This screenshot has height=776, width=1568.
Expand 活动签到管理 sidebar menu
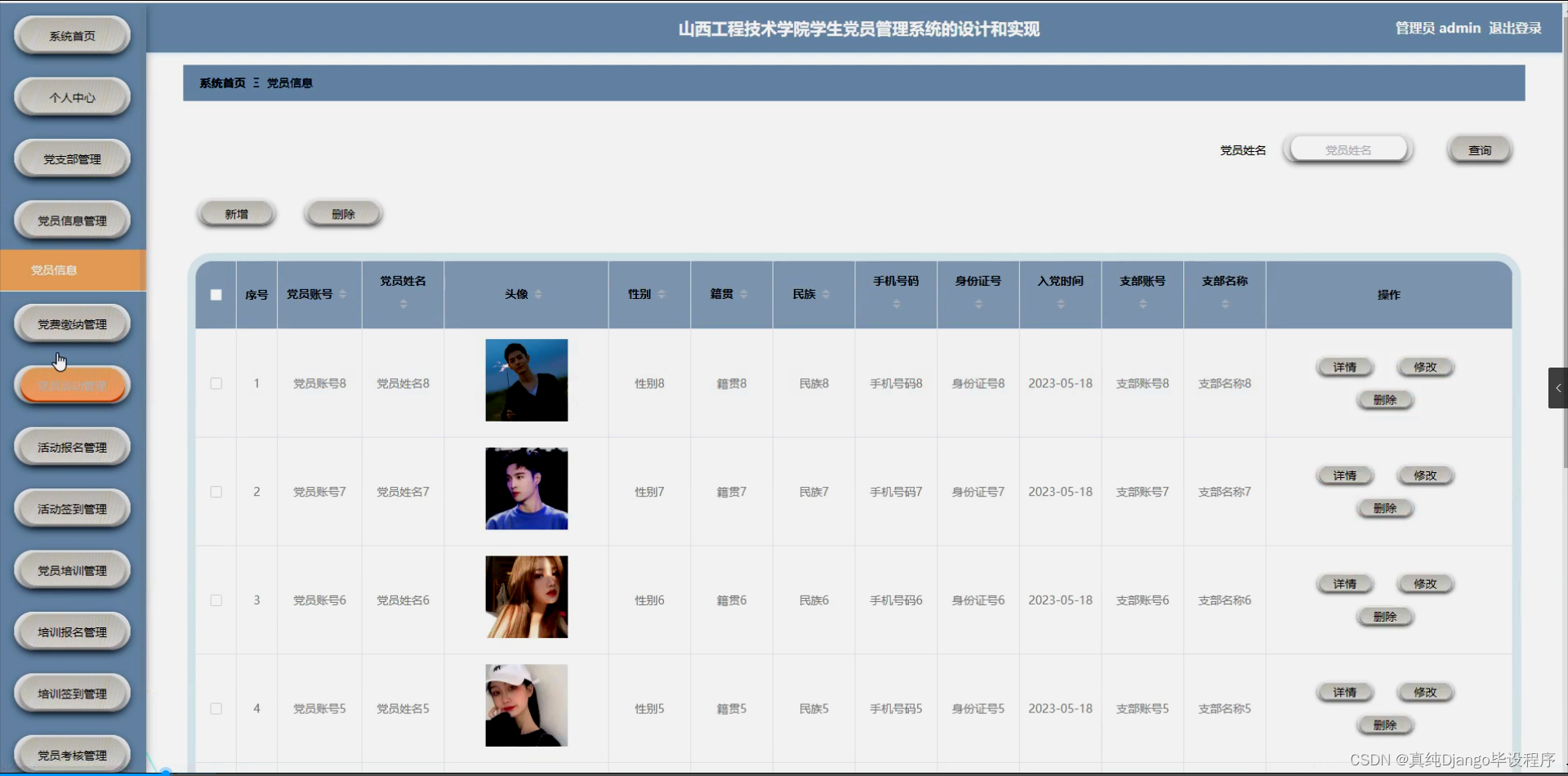pos(72,509)
